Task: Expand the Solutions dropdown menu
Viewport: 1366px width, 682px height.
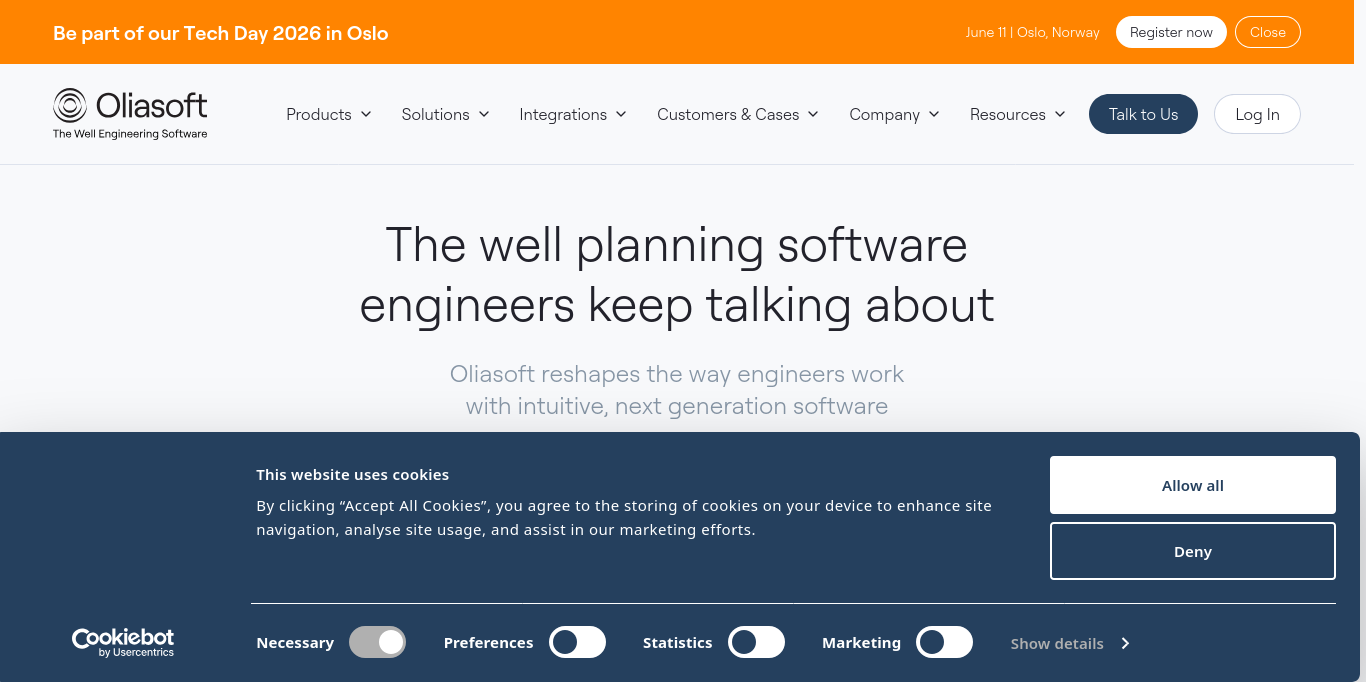Action: [x=445, y=114]
